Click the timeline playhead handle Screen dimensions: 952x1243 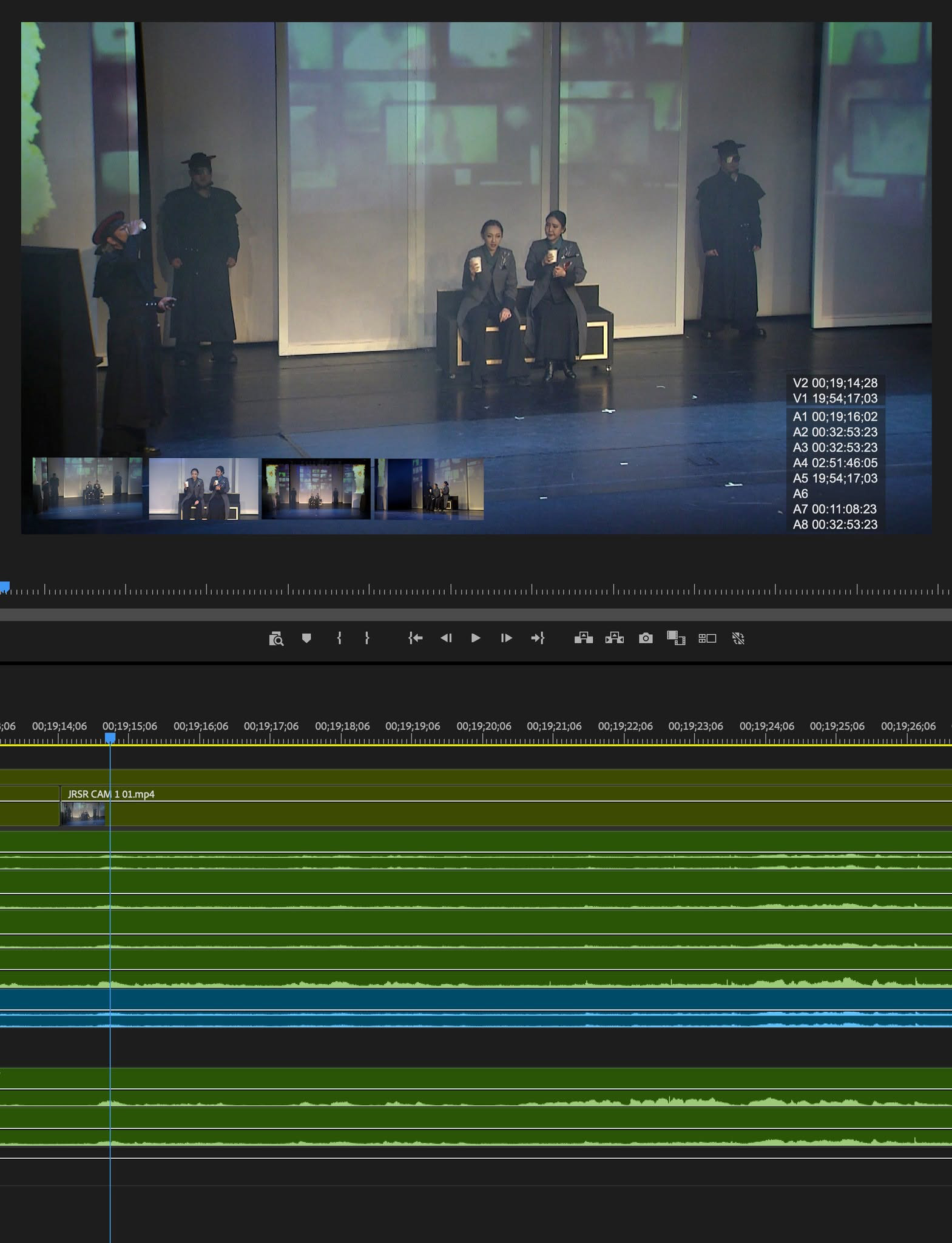tap(110, 737)
